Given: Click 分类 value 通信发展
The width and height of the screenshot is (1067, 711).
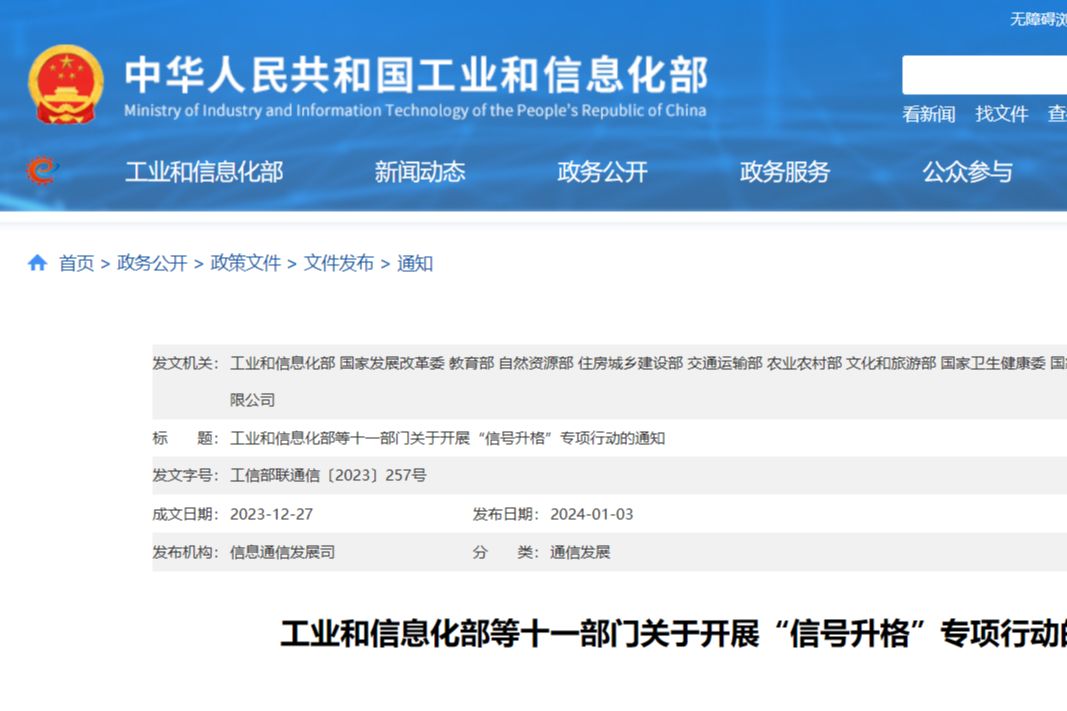Looking at the screenshot, I should point(580,552).
